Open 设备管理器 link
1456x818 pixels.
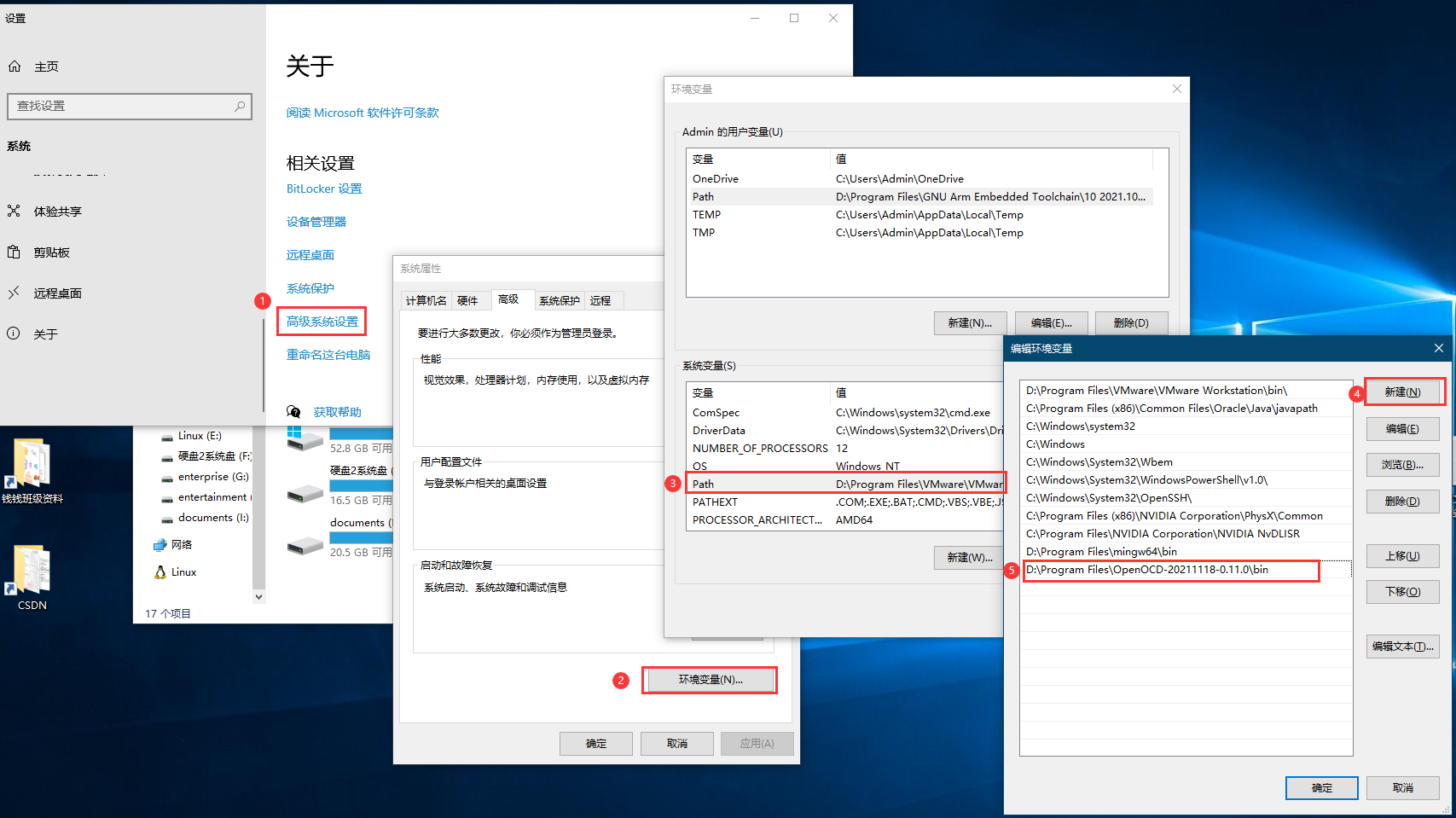316,222
